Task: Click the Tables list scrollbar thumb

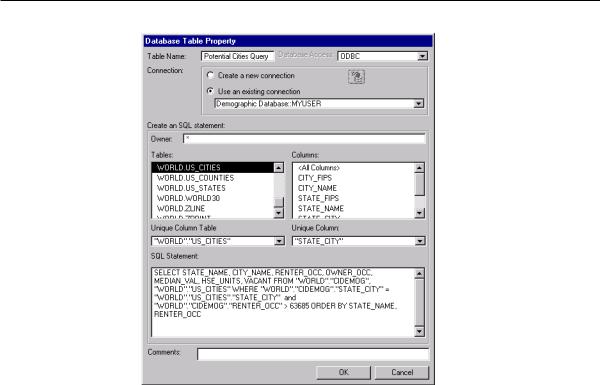Action: point(279,202)
